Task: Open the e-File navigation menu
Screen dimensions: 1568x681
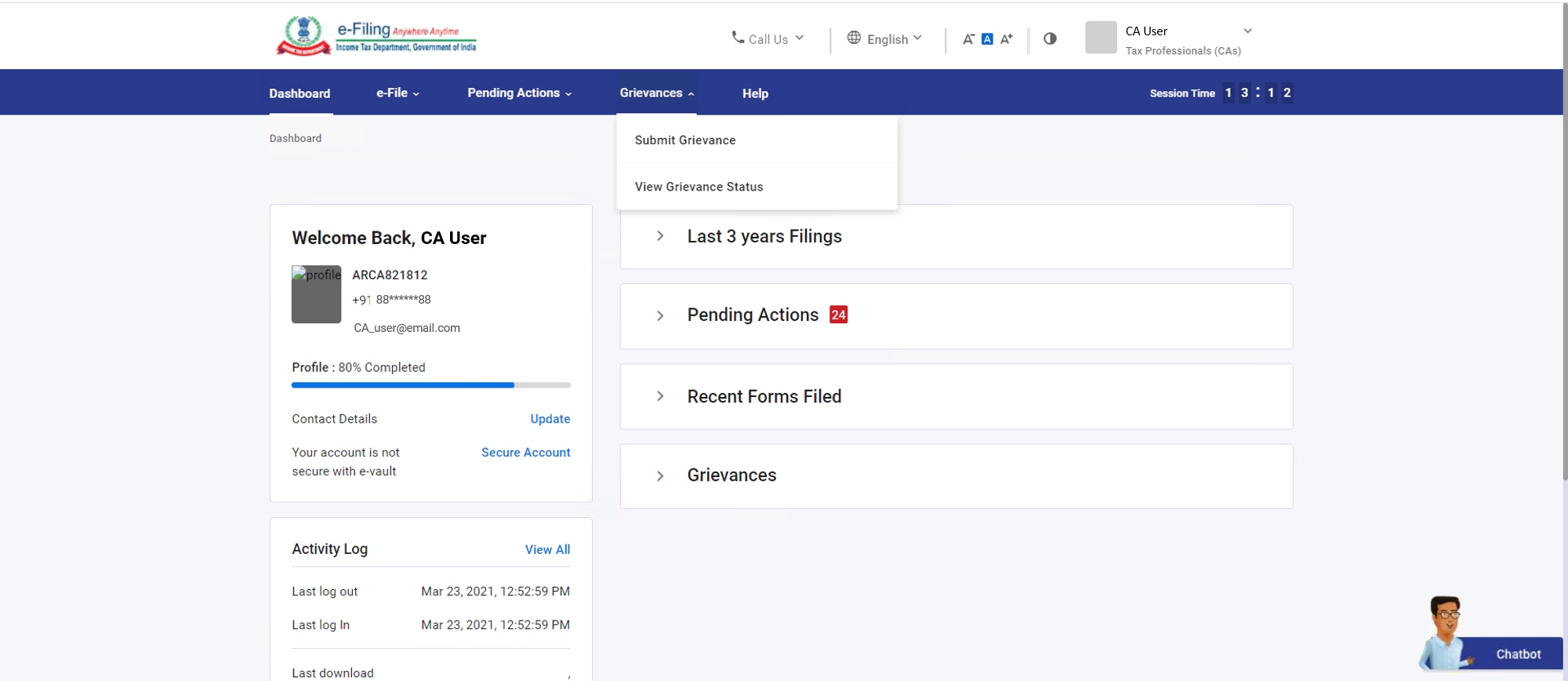Action: point(397,93)
